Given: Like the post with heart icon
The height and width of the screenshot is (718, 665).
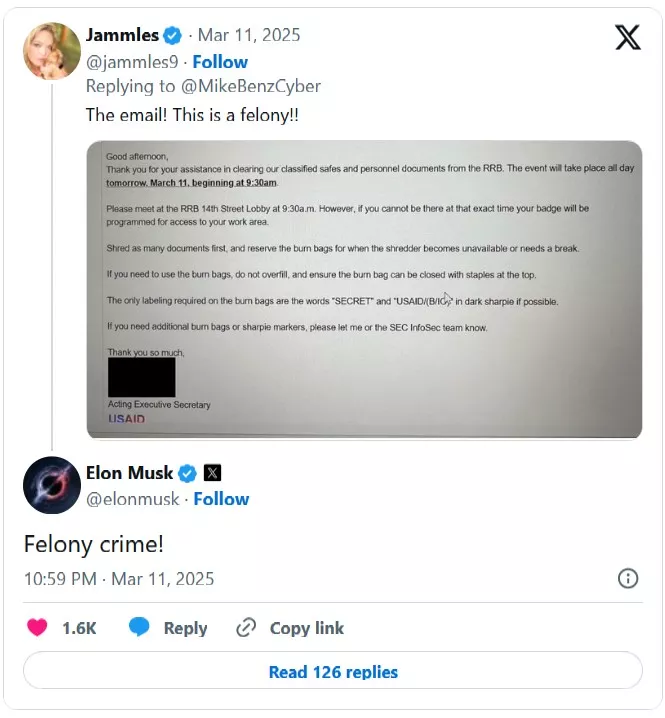Looking at the screenshot, I should point(37,628).
